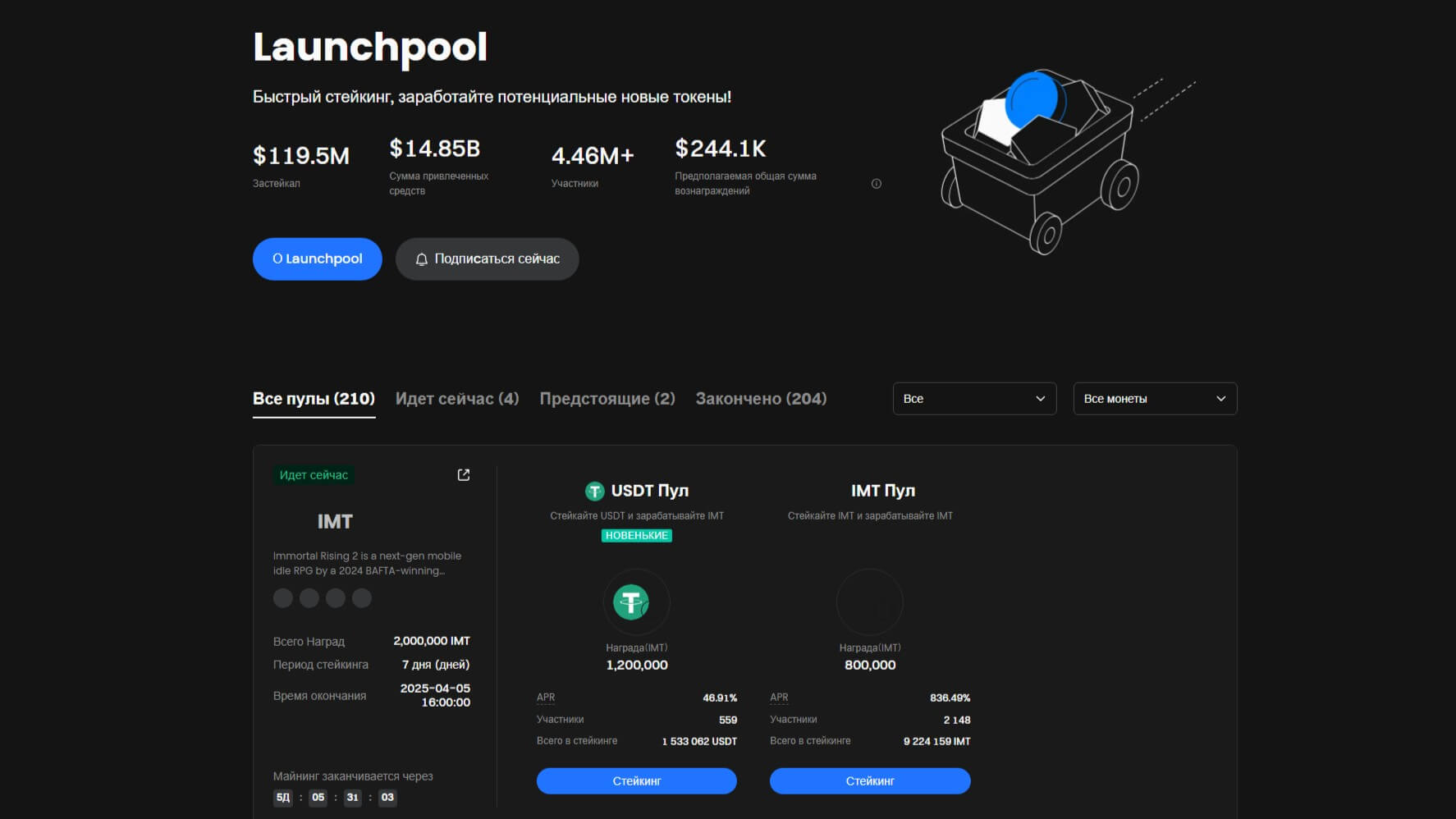The width and height of the screenshot is (1456, 819).
Task: Click the APR label in USDT pool
Action: (x=546, y=698)
